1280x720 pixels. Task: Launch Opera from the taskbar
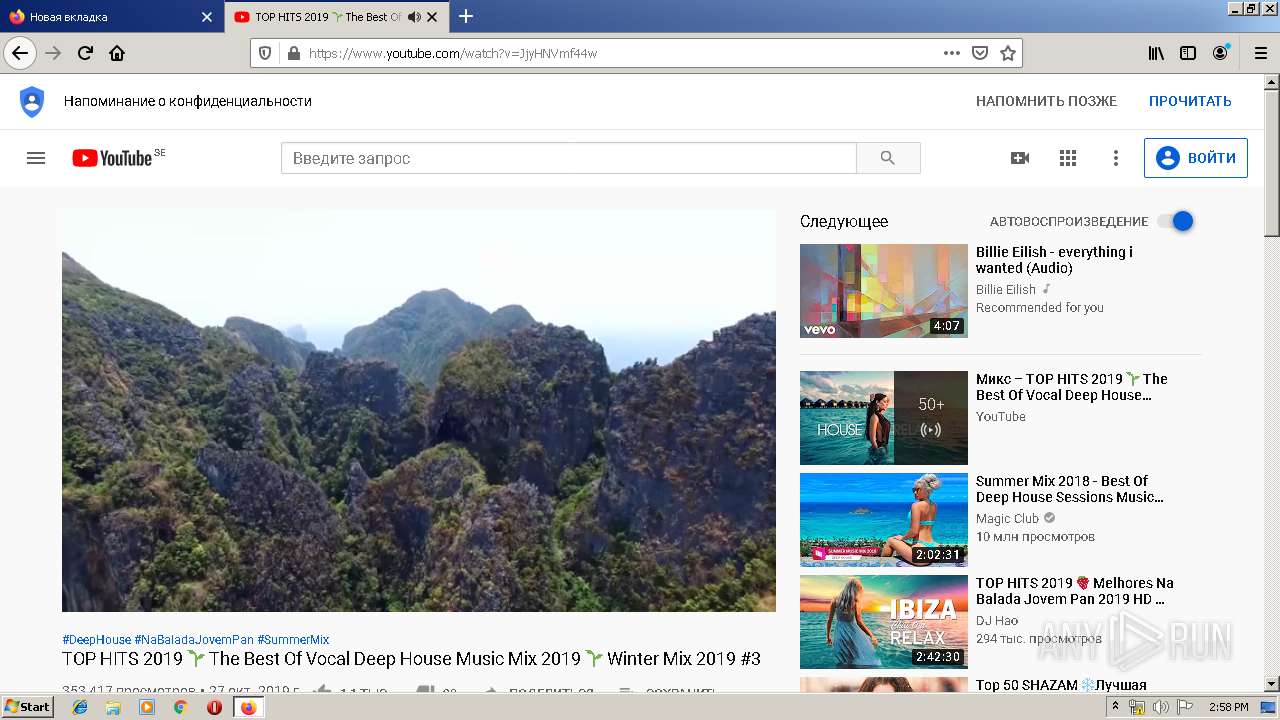point(214,707)
